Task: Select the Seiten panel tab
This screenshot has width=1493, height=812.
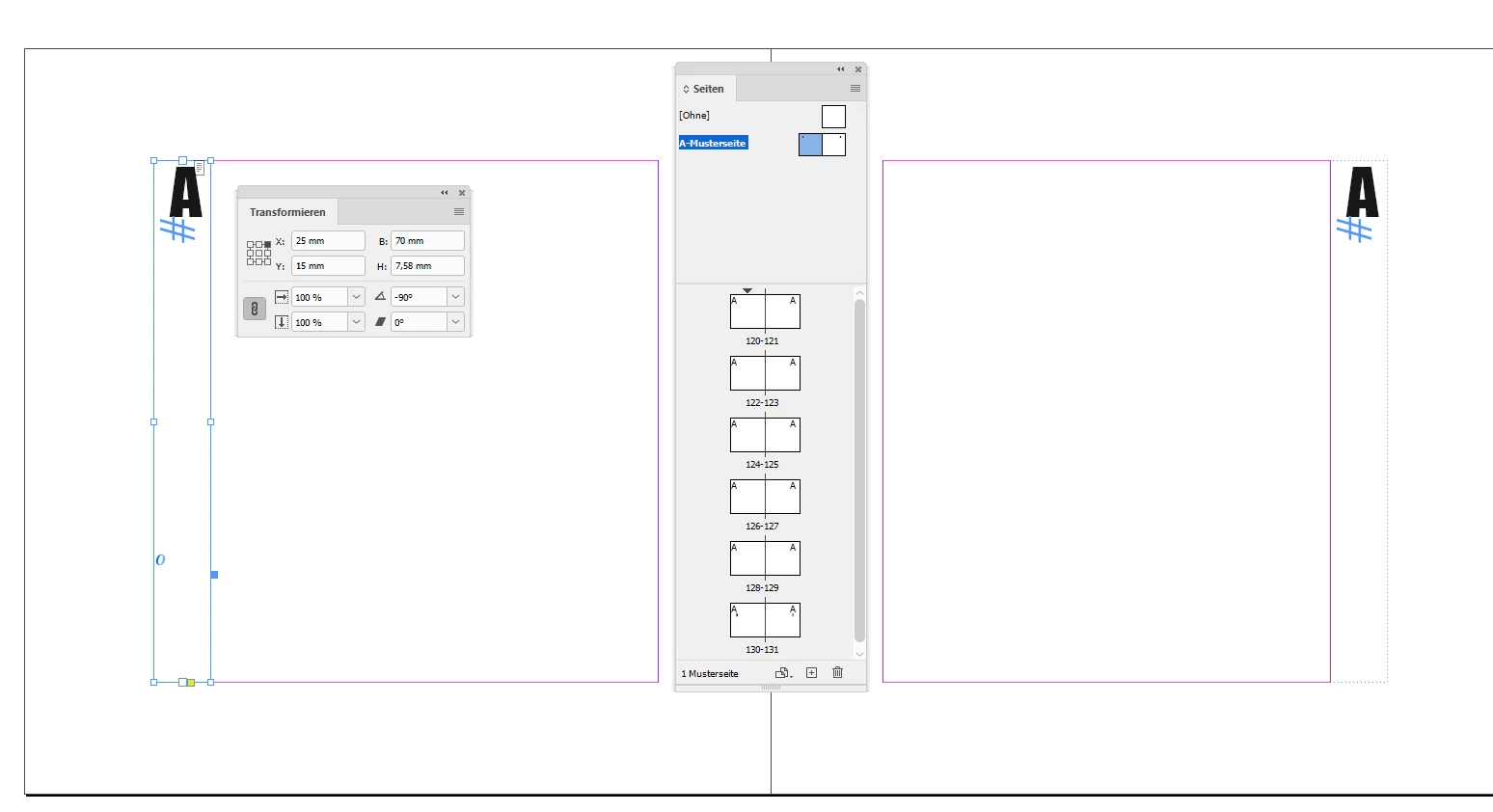Action: point(707,89)
